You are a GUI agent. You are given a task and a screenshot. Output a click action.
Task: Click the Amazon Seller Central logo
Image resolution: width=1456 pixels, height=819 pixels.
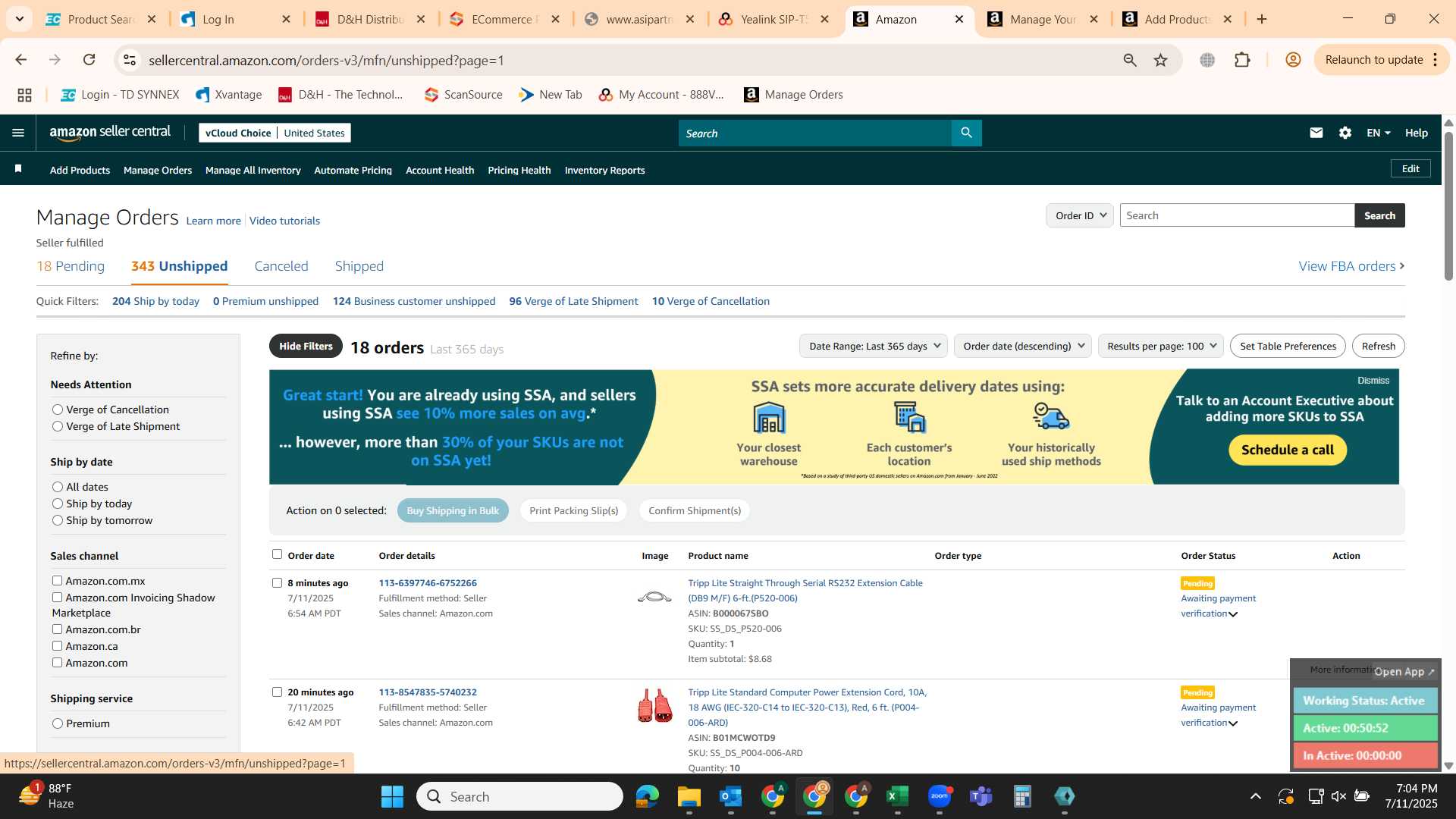110,133
